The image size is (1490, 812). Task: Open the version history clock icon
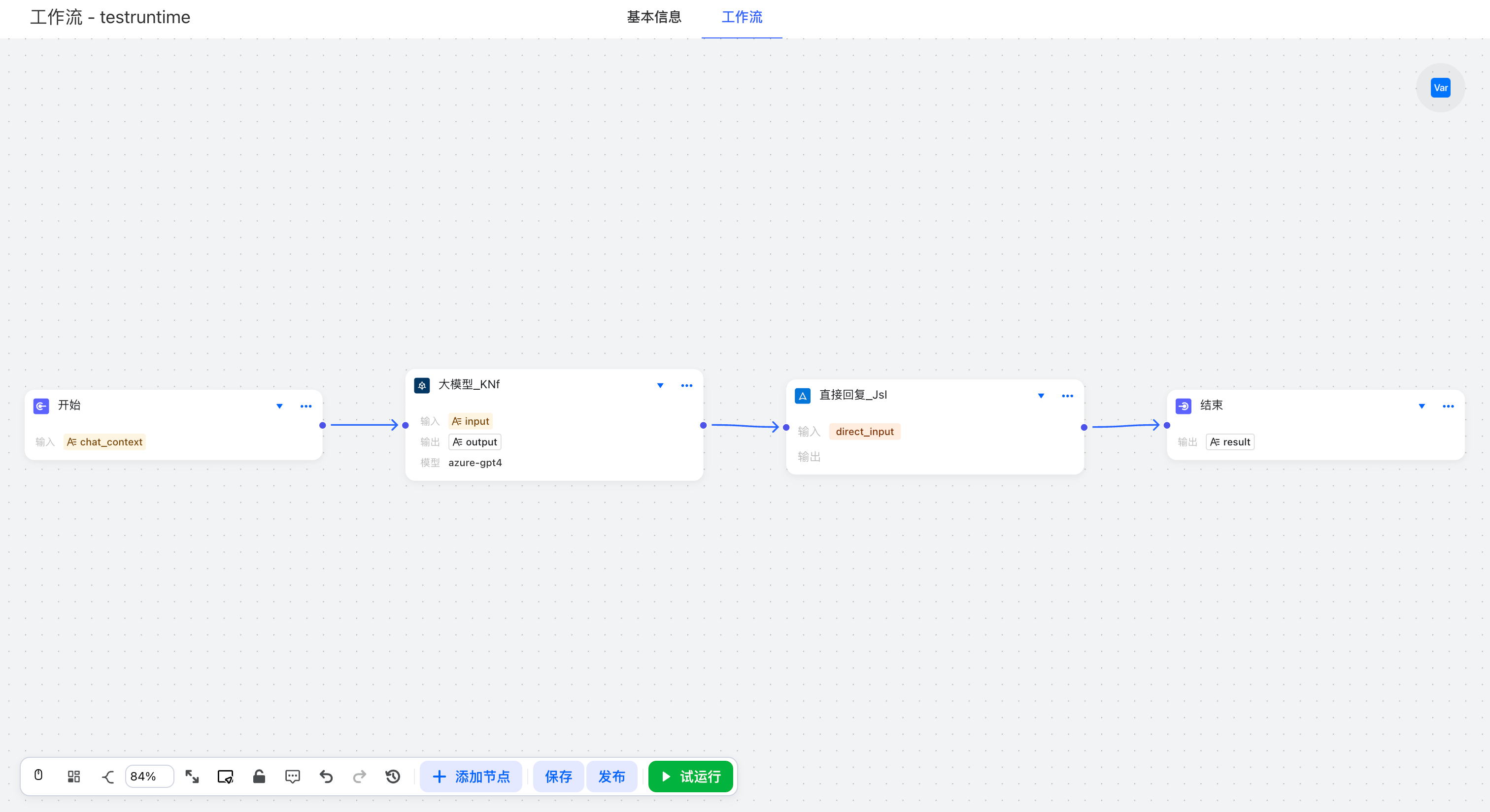393,776
